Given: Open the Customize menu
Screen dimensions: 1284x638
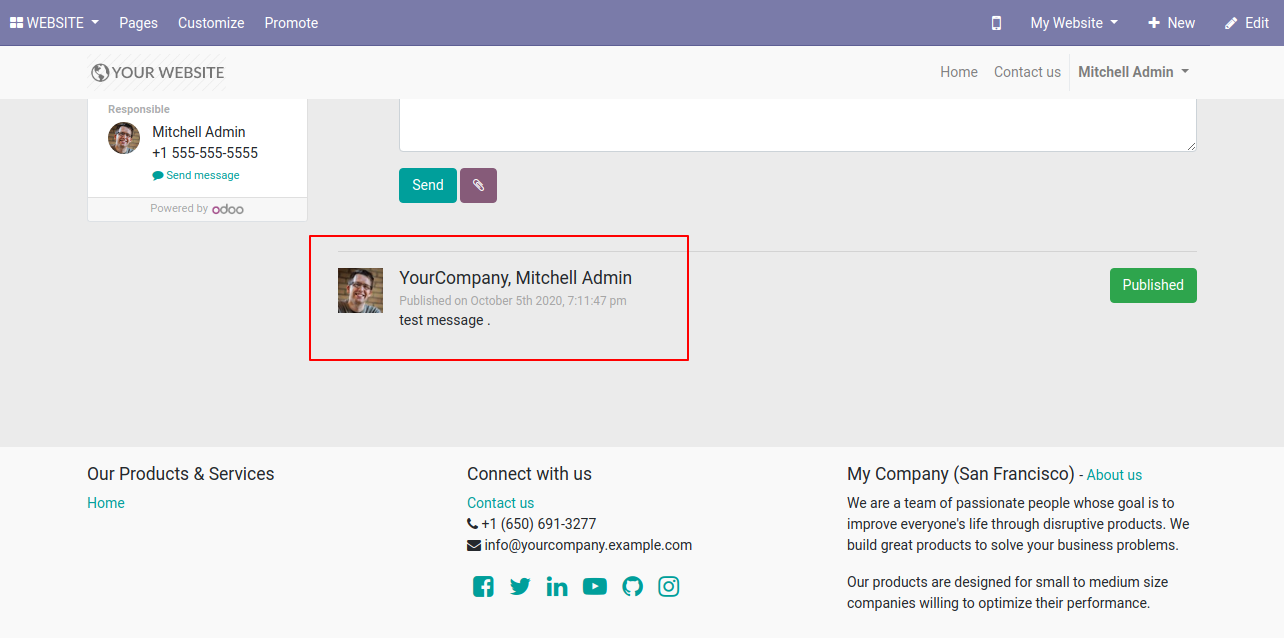Looking at the screenshot, I should pyautogui.click(x=211, y=23).
